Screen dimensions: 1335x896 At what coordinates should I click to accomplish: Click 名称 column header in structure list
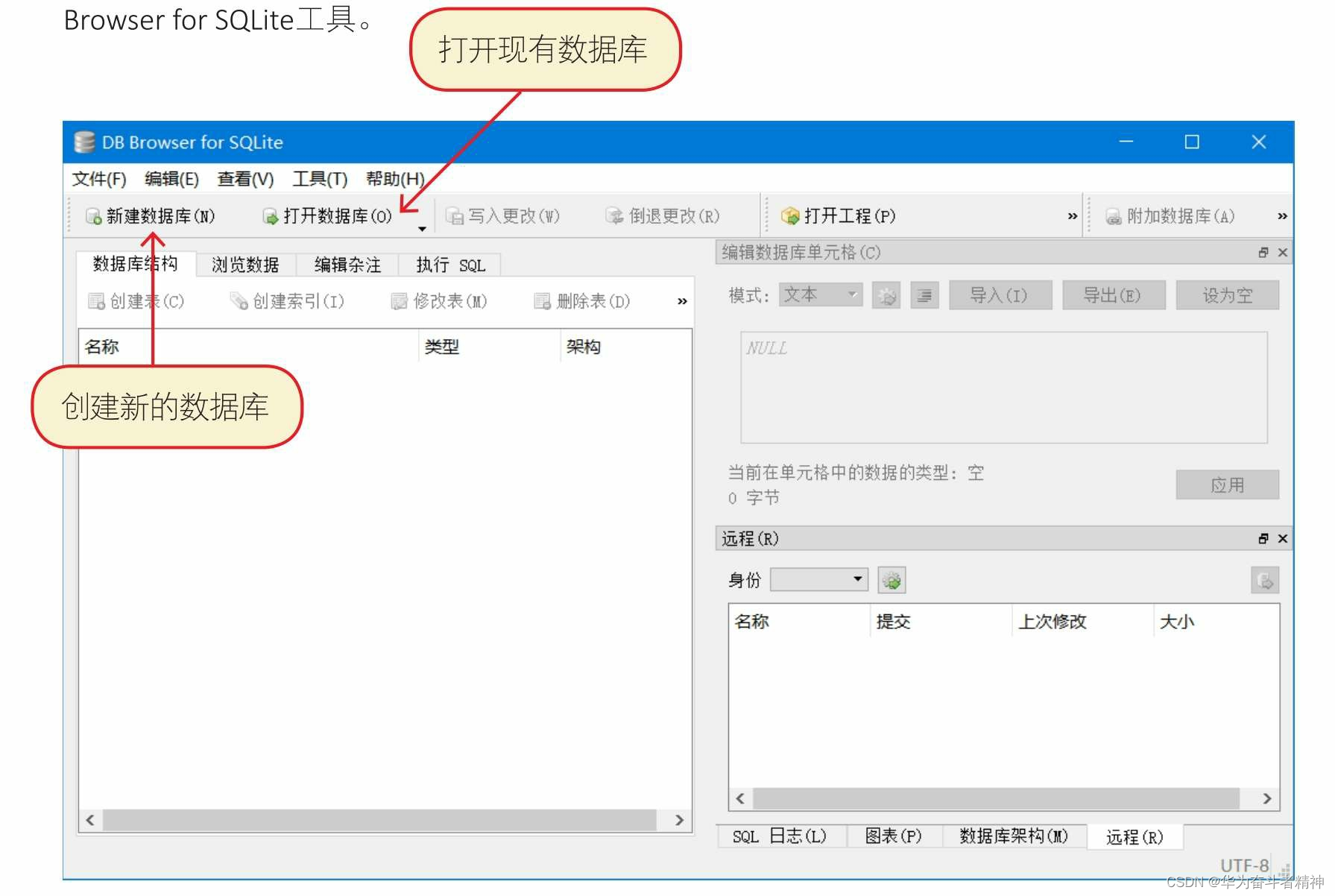click(x=248, y=347)
